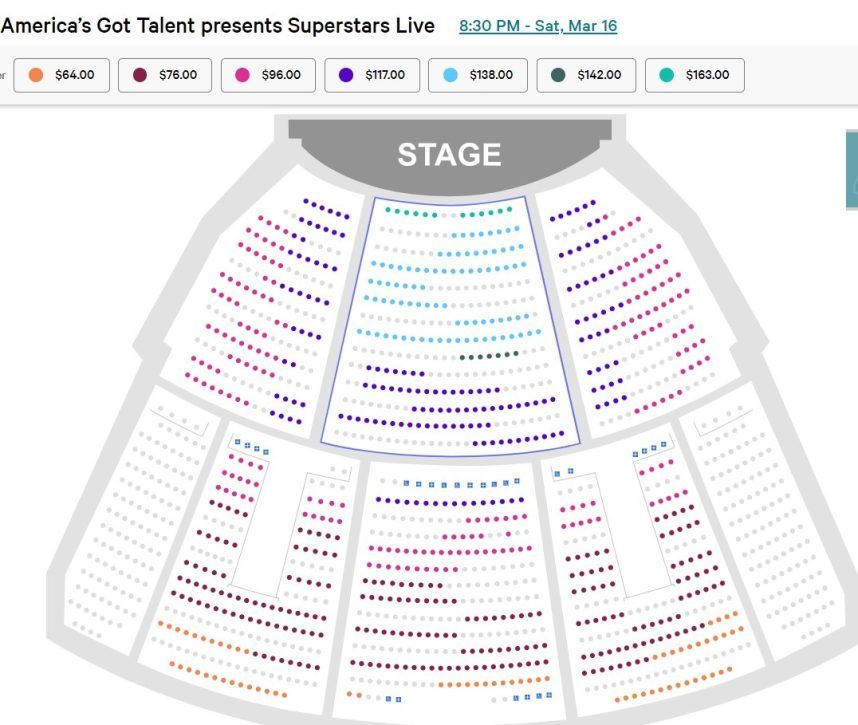Select the $64.00 price filter
This screenshot has width=858, height=725.
(61, 75)
